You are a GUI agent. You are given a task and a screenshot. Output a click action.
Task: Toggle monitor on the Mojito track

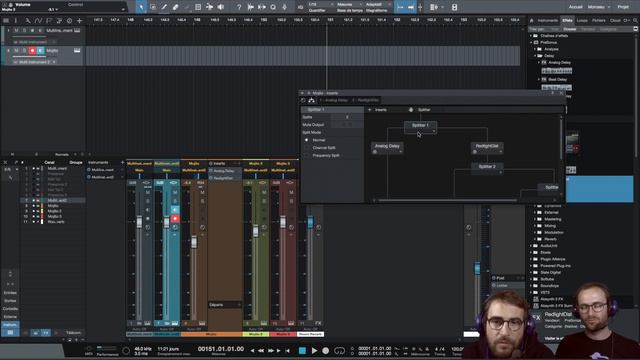(40, 51)
